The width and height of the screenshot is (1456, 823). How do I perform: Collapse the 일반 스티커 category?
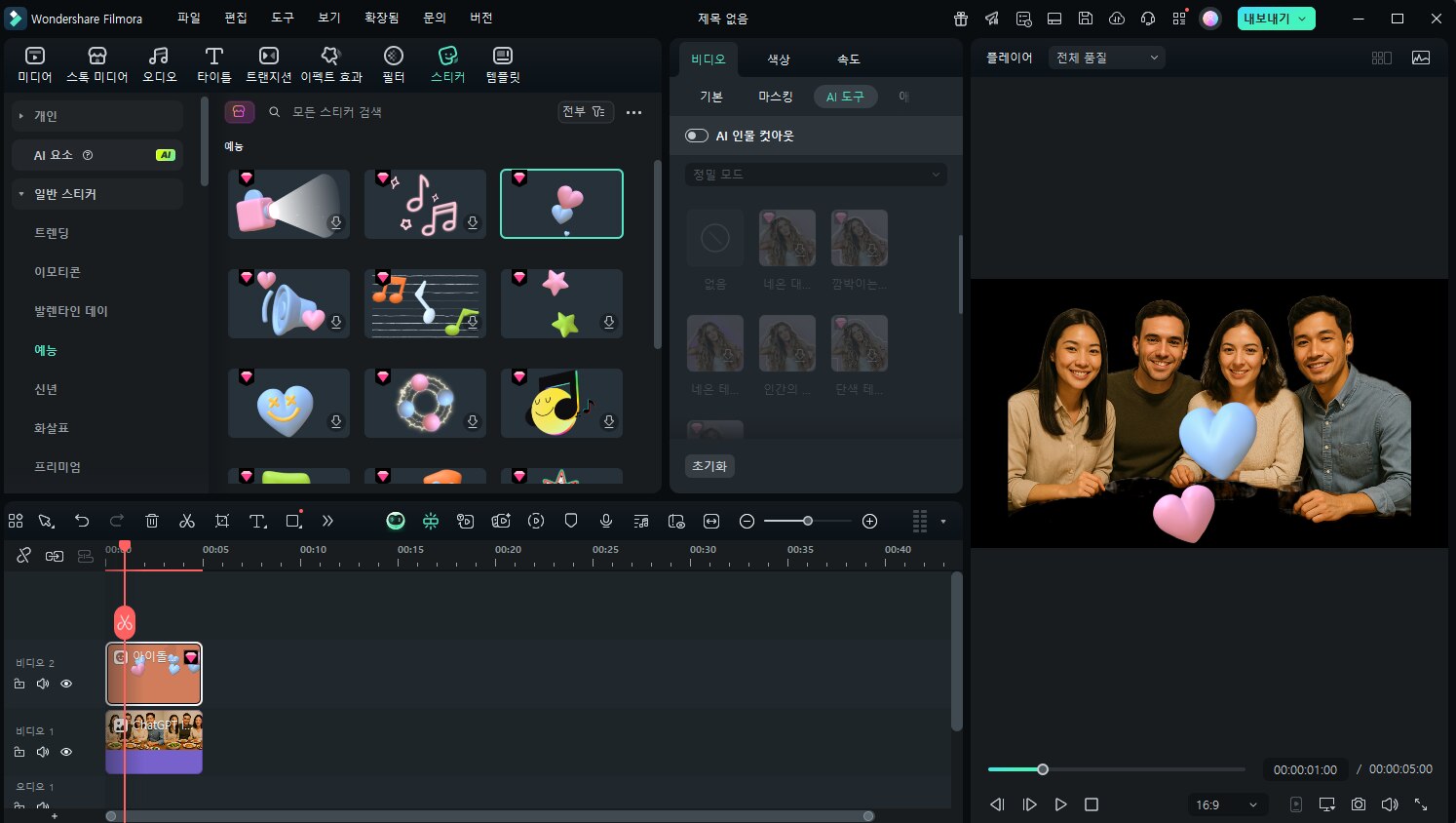(x=97, y=194)
